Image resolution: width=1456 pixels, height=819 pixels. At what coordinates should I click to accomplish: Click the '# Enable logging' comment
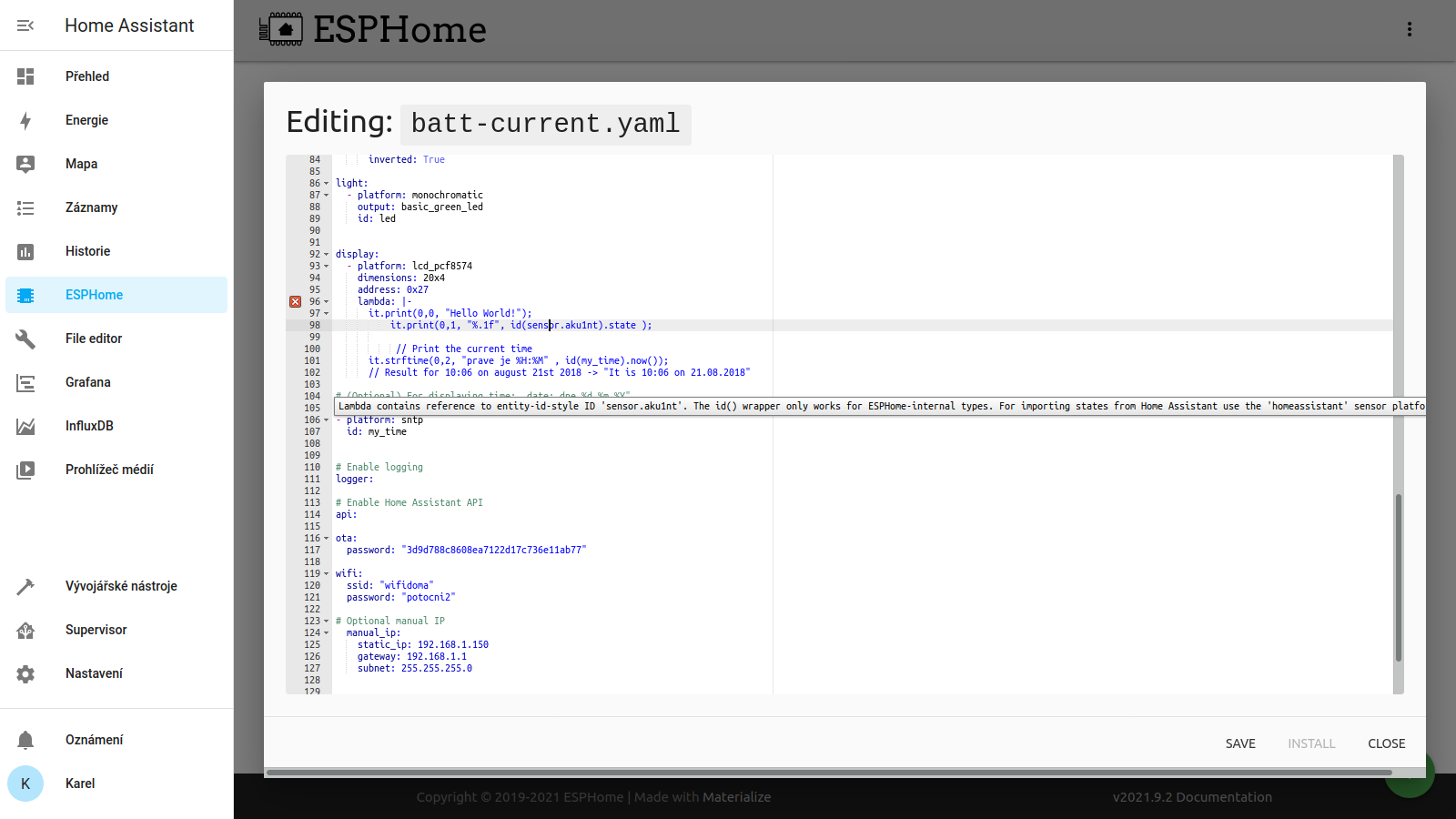tap(379, 467)
